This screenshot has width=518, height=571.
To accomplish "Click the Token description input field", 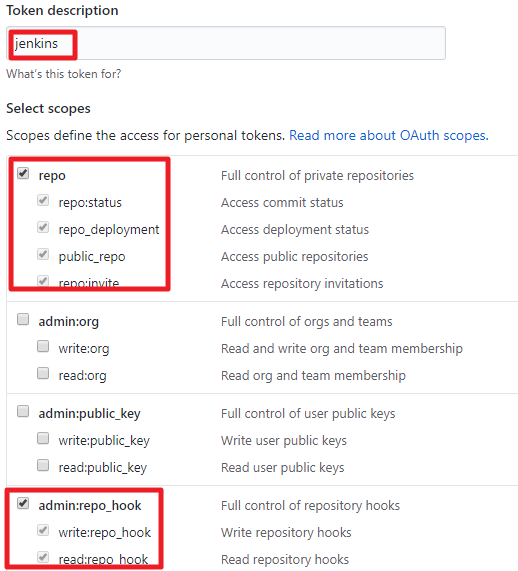I will pyautogui.click(x=225, y=43).
